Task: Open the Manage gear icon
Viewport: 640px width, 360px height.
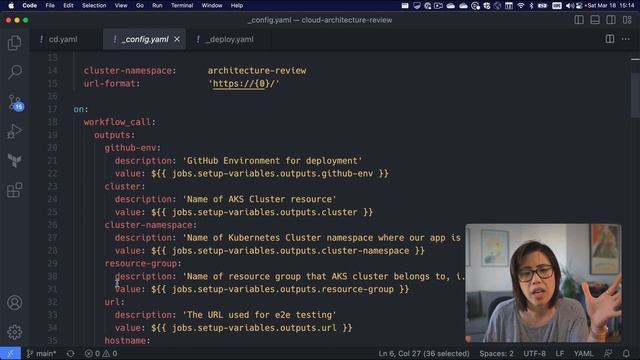Action: [x=15, y=332]
